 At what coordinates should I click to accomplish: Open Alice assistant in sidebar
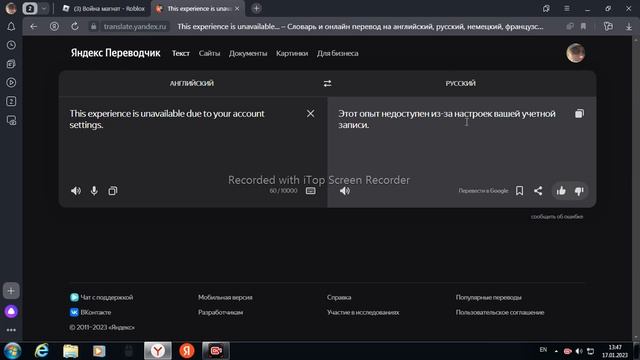click(x=11, y=311)
